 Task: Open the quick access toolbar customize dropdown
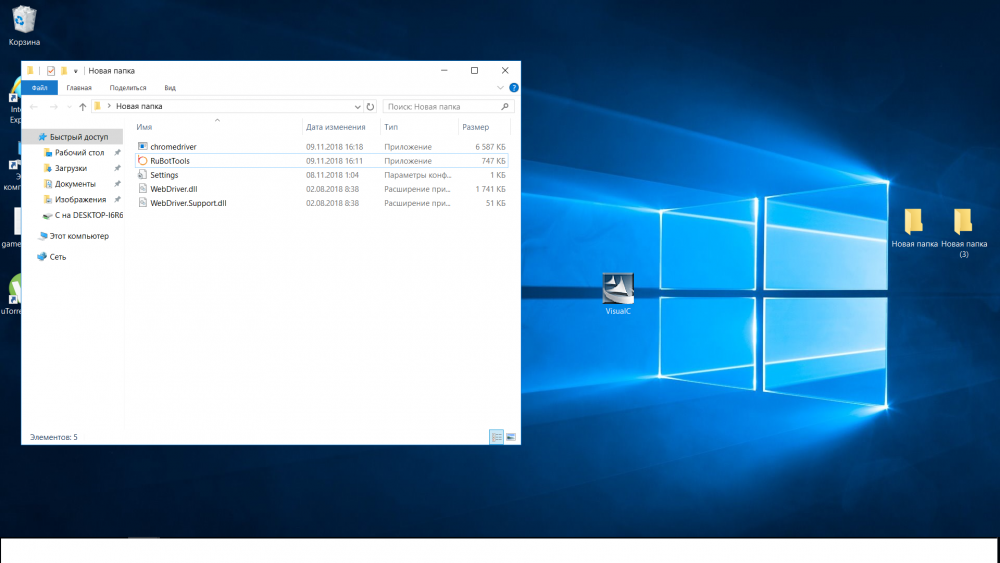(x=76, y=71)
